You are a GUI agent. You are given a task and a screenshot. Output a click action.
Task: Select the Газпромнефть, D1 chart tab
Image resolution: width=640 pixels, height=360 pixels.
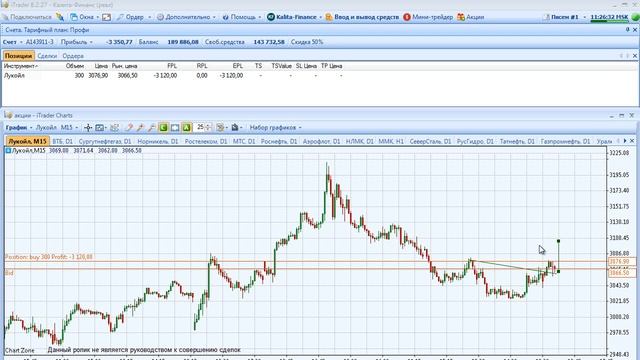[x=565, y=141]
